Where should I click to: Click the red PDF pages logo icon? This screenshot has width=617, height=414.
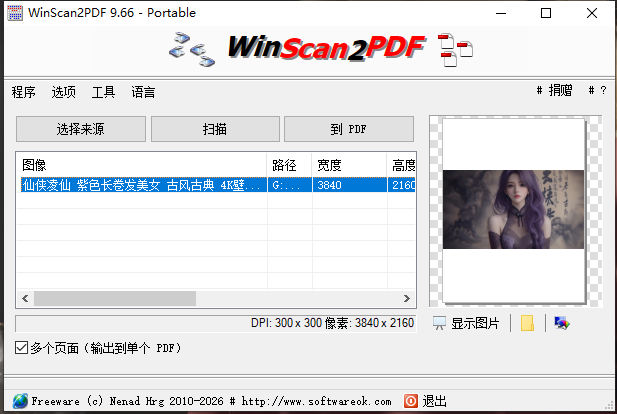click(x=456, y=50)
